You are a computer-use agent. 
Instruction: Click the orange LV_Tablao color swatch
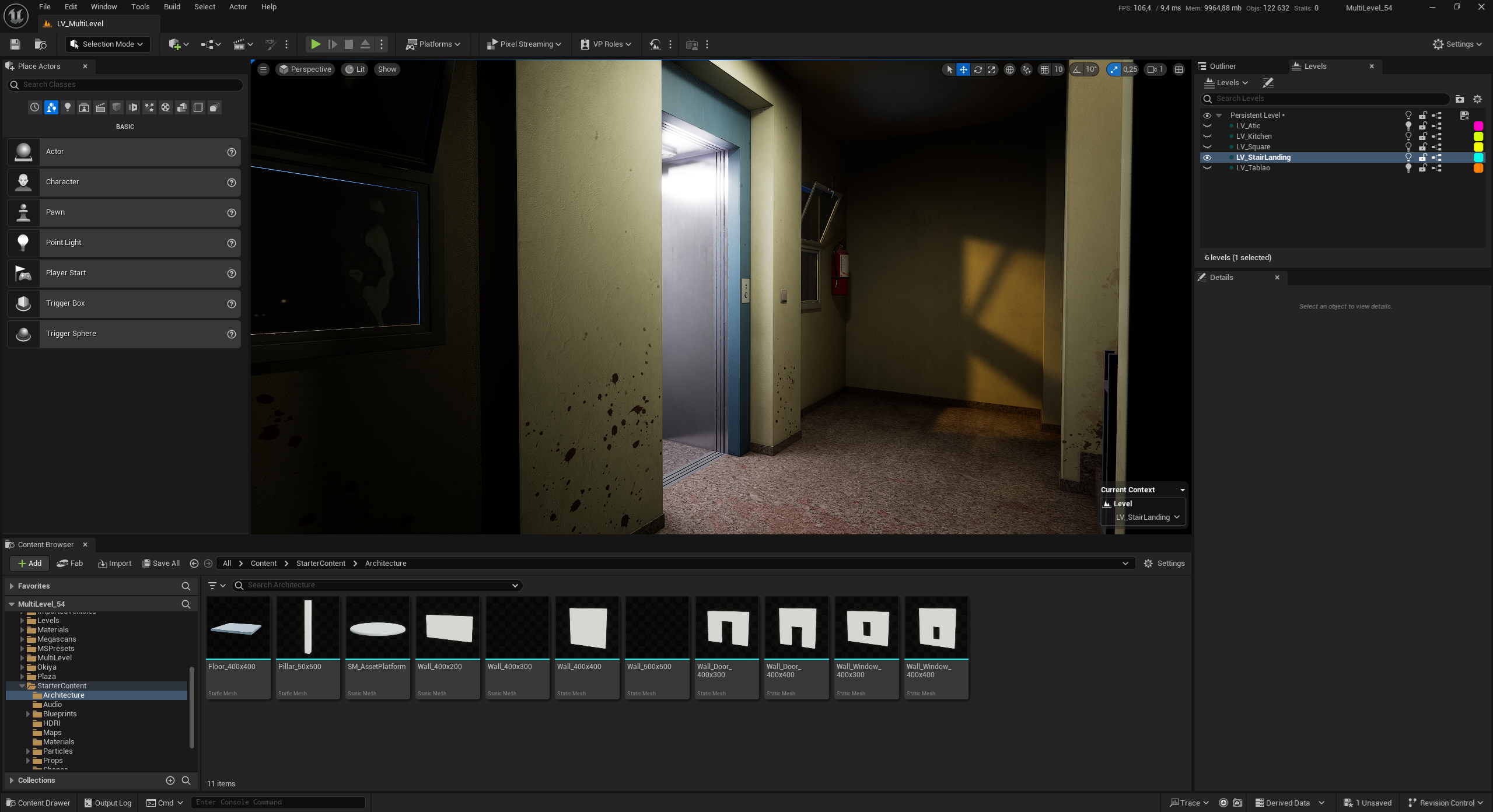click(1478, 168)
